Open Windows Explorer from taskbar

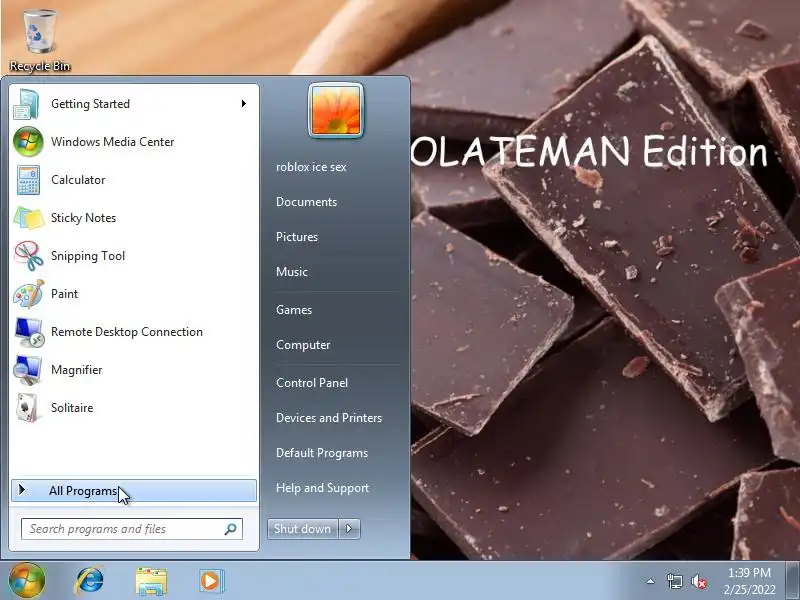point(151,581)
